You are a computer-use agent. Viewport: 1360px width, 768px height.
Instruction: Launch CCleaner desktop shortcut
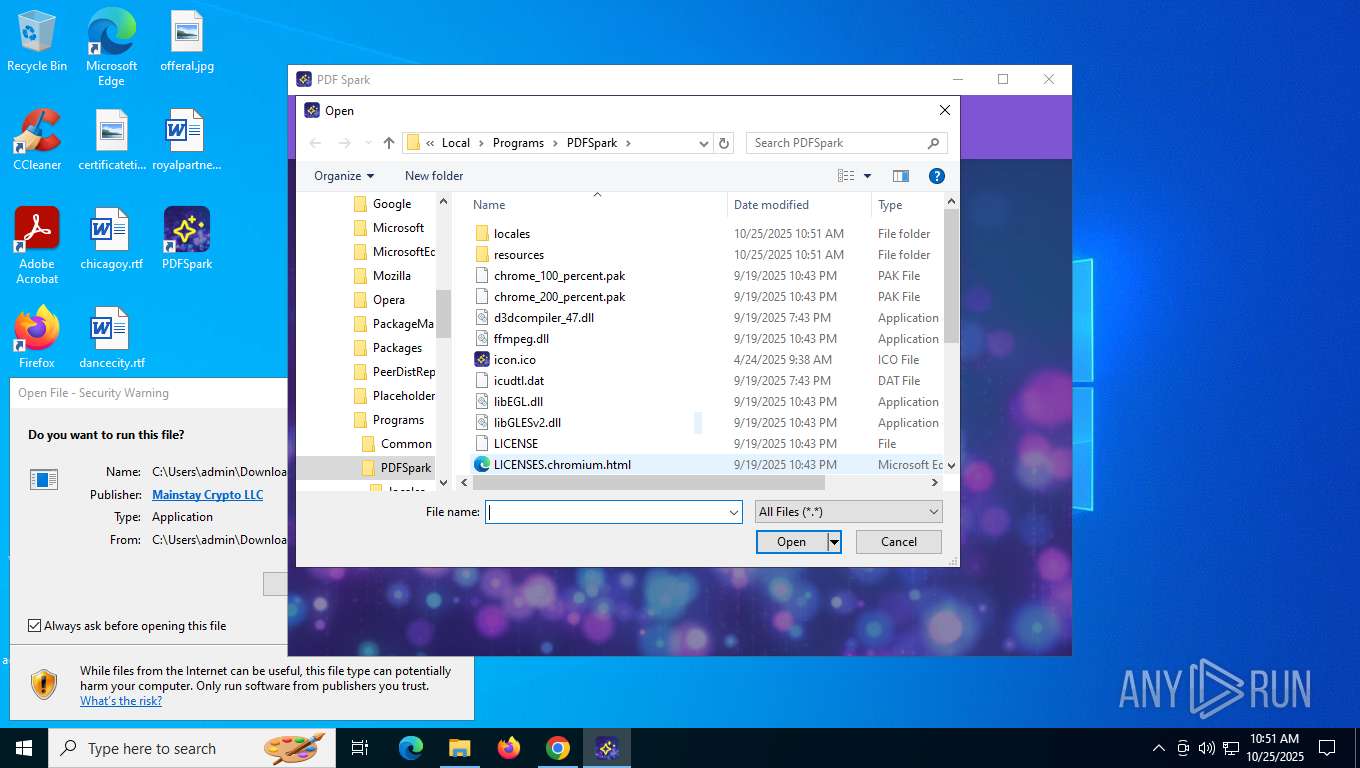click(x=37, y=140)
